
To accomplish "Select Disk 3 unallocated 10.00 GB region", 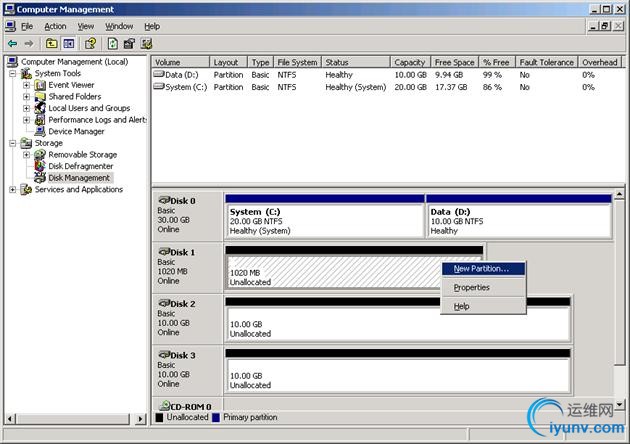I will [x=398, y=371].
